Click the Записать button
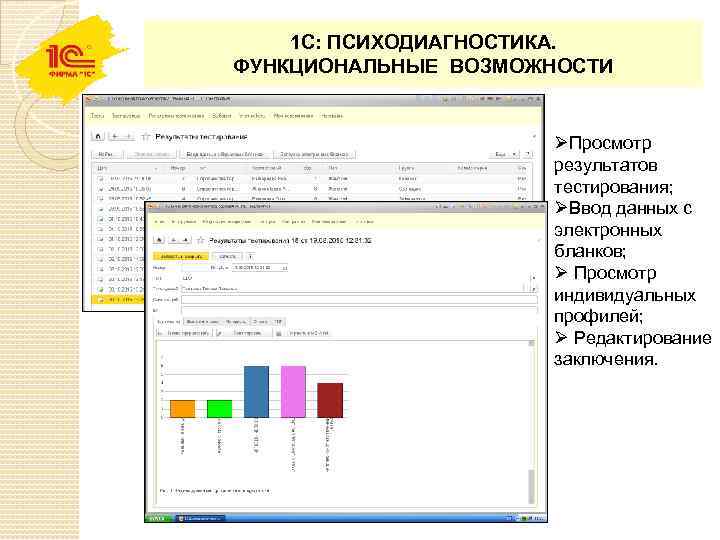The image size is (720, 540). click(228, 256)
